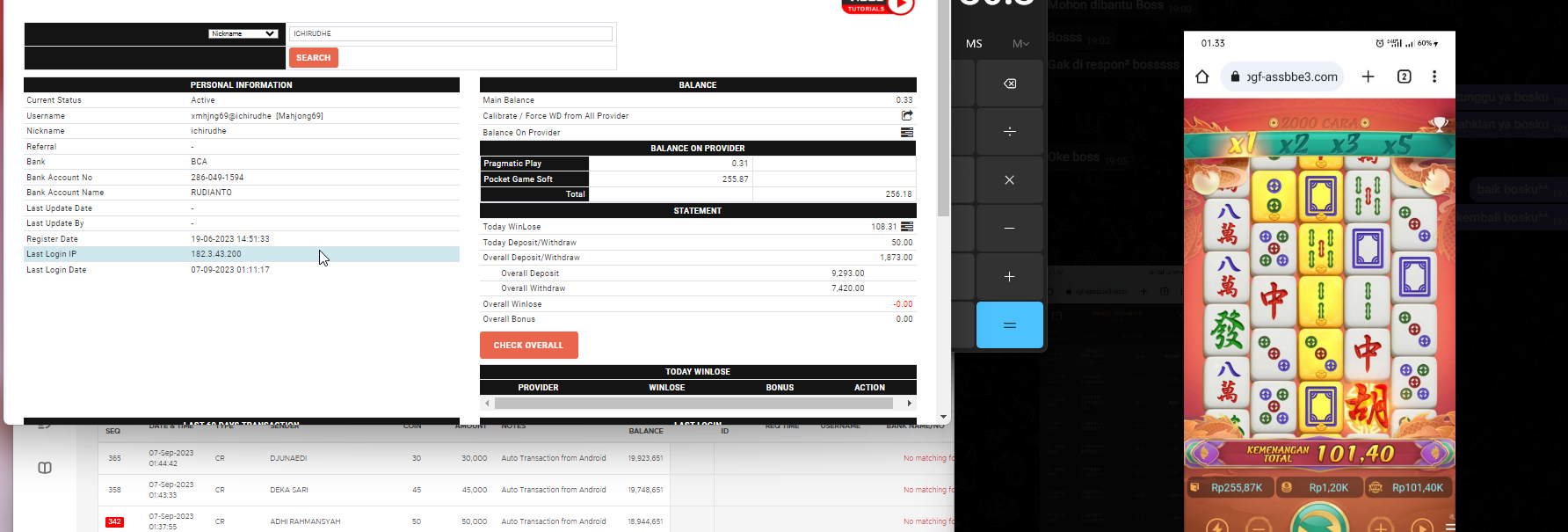The height and width of the screenshot is (532, 1568).
Task: Click Register Date value 19-06-2023 14:51:33
Action: click(230, 239)
